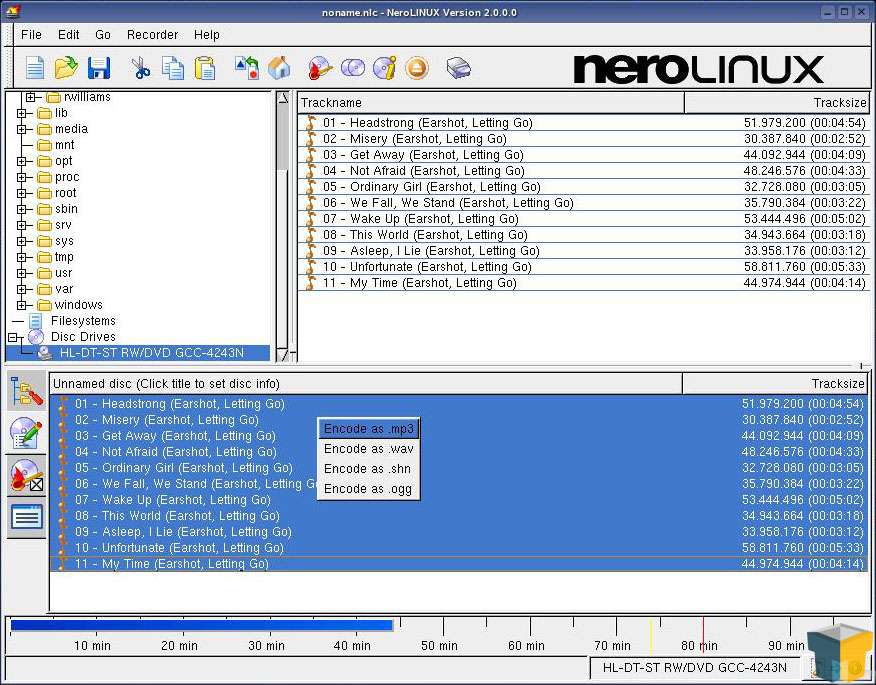876x685 pixels.
Task: Choose Encode as .mp3
Action: (x=369, y=429)
